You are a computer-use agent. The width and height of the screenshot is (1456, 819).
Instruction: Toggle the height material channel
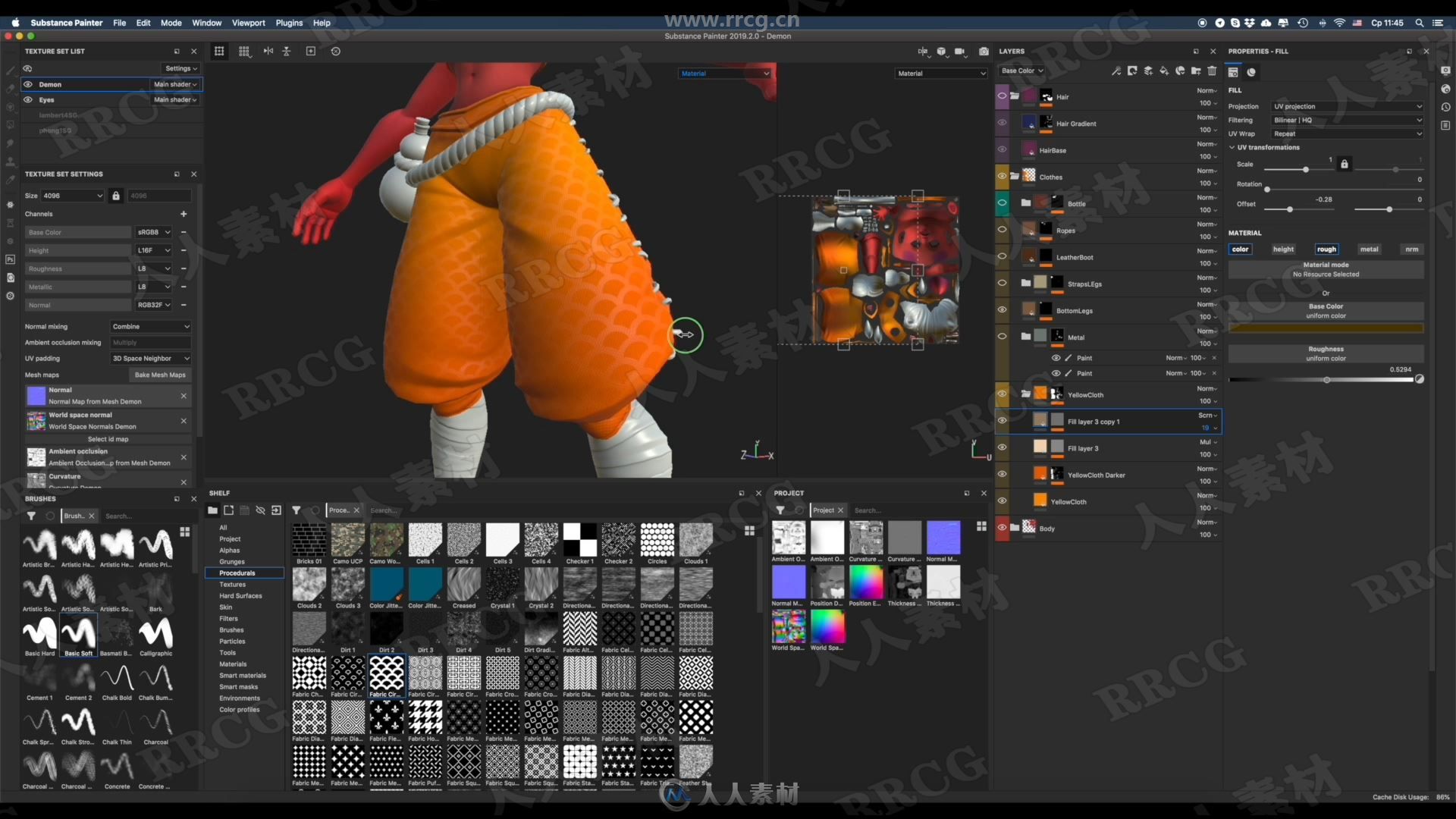1283,249
